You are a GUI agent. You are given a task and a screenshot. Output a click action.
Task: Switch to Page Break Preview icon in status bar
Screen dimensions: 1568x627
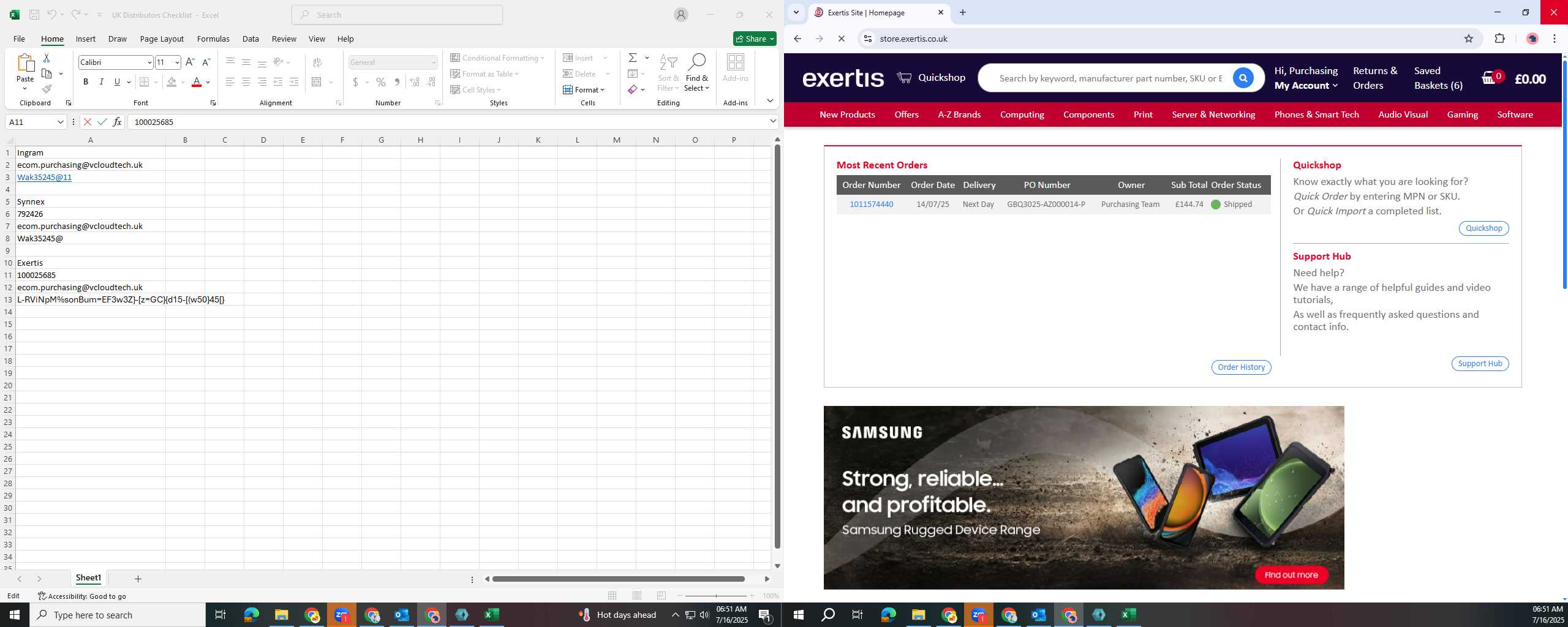pyautogui.click(x=661, y=596)
